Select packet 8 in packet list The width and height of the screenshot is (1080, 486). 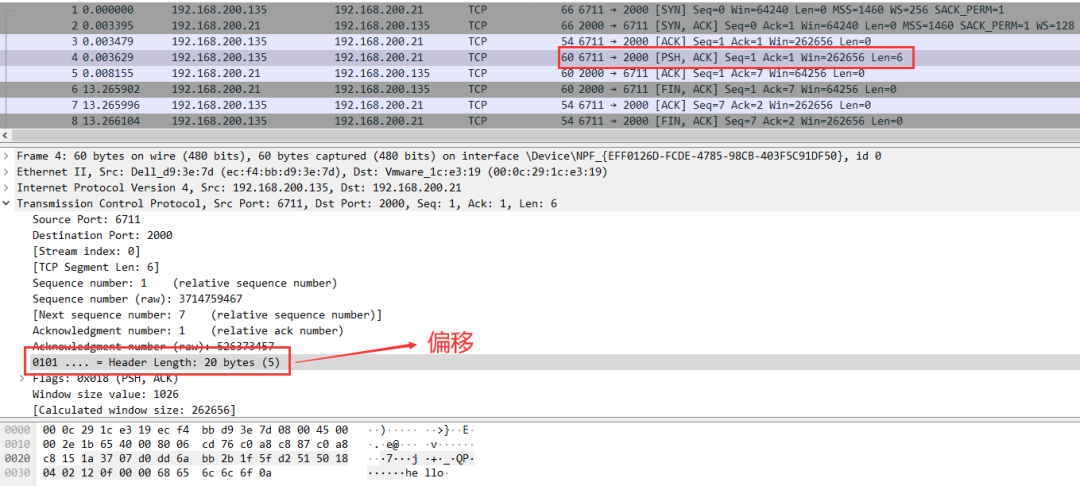[x=400, y=121]
